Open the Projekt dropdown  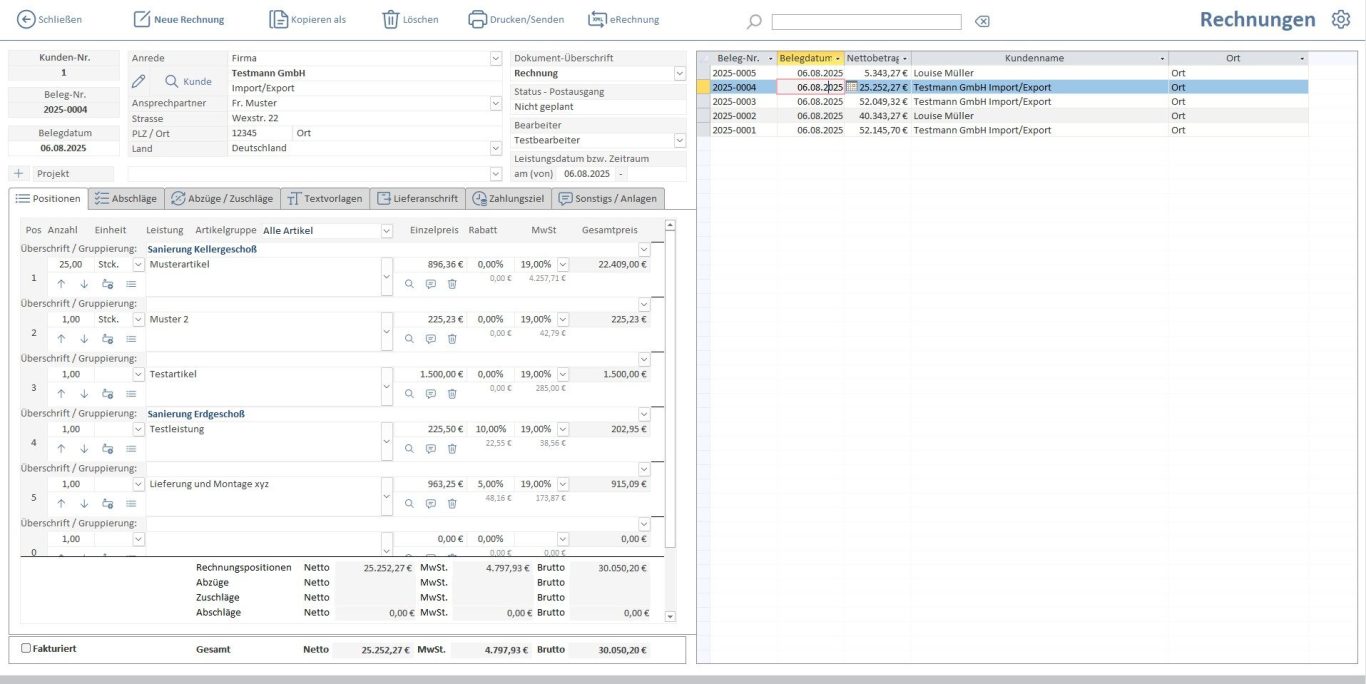(496, 174)
